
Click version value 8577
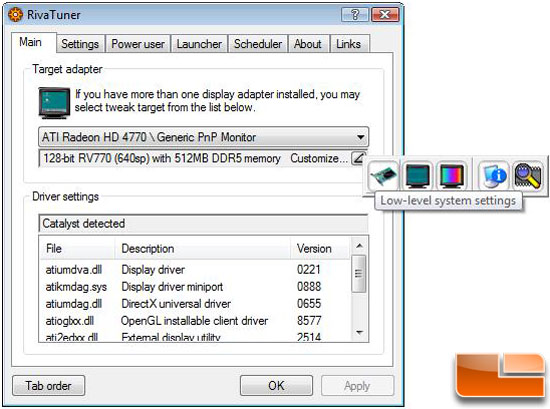(x=309, y=321)
